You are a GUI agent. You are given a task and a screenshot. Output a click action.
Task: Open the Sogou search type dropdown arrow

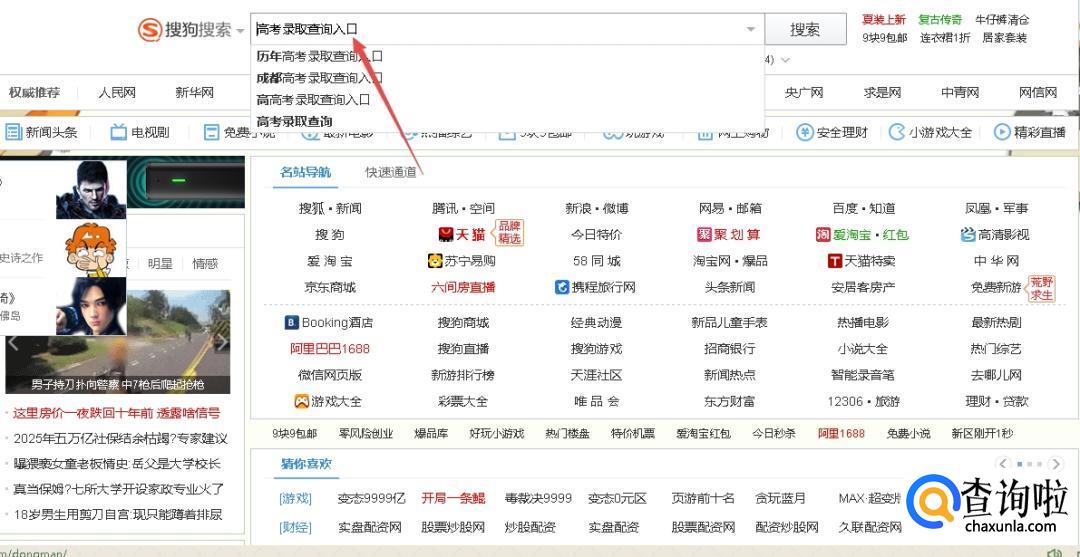click(240, 31)
